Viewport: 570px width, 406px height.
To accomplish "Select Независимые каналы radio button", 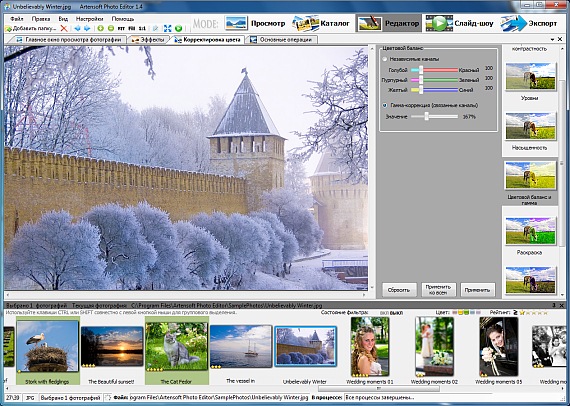I will coord(385,59).
